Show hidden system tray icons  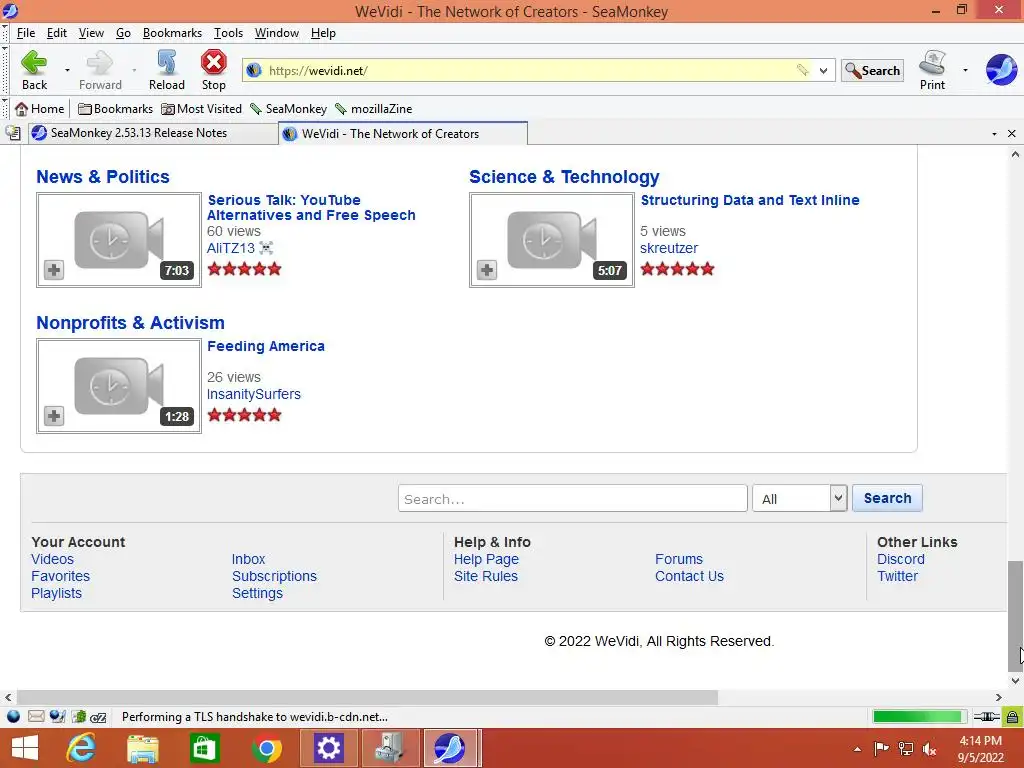(x=857, y=748)
